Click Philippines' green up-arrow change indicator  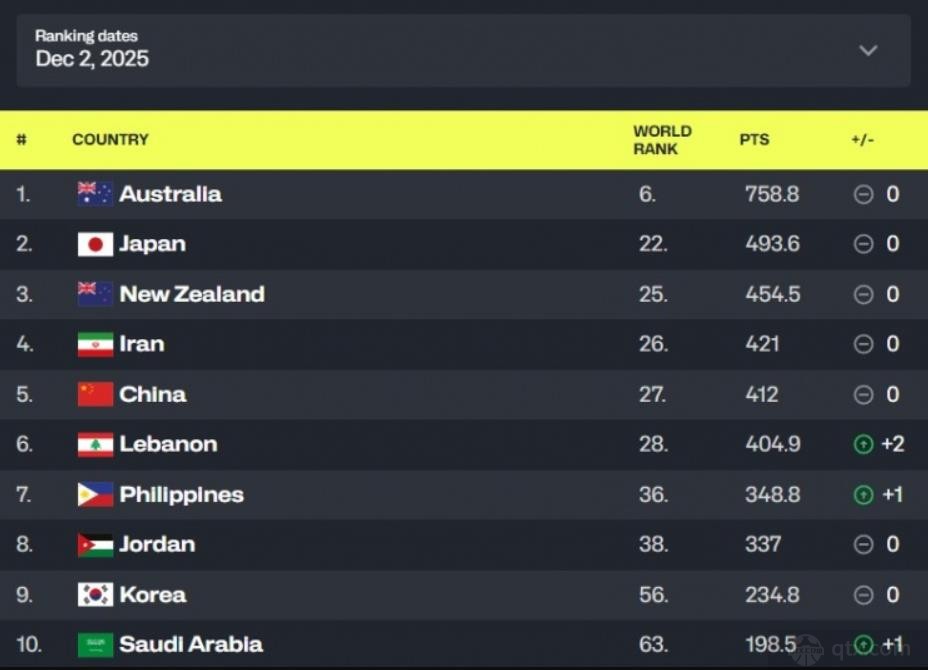pyautogui.click(x=863, y=494)
